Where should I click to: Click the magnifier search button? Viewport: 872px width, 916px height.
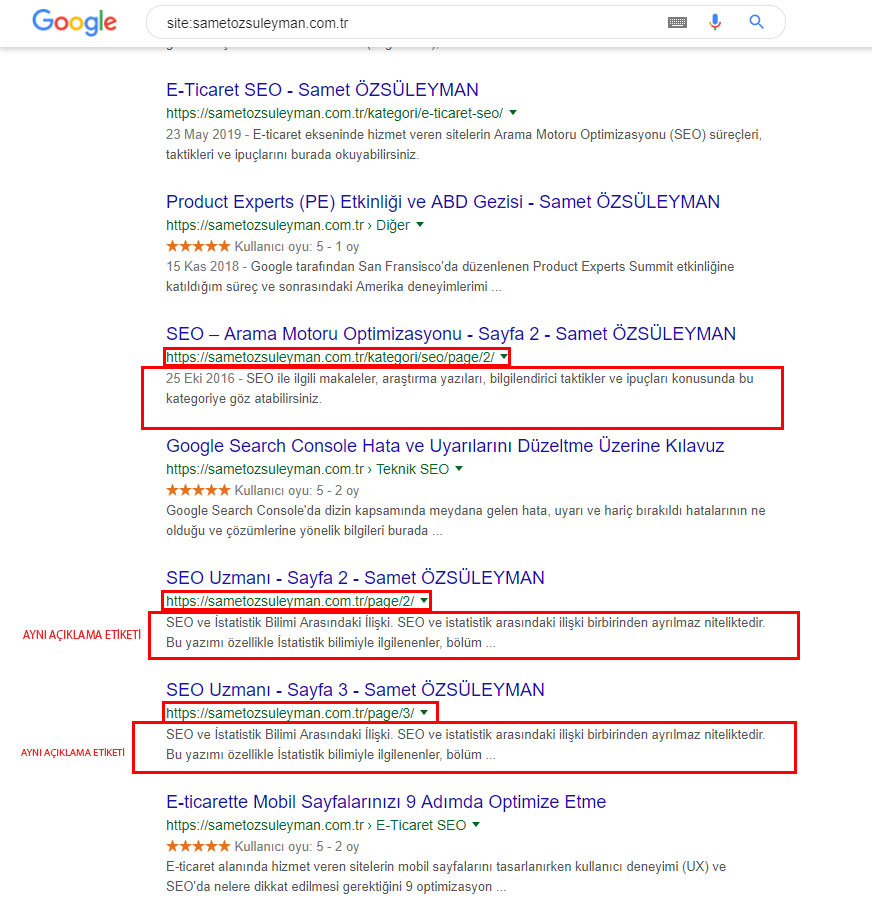756,22
